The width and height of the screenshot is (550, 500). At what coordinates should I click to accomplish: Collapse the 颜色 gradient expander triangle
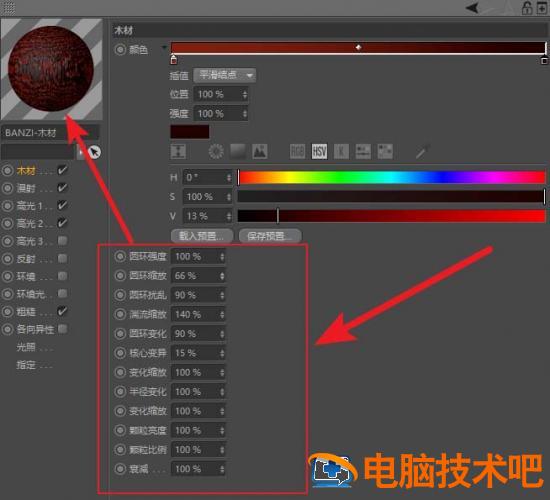click(164, 48)
